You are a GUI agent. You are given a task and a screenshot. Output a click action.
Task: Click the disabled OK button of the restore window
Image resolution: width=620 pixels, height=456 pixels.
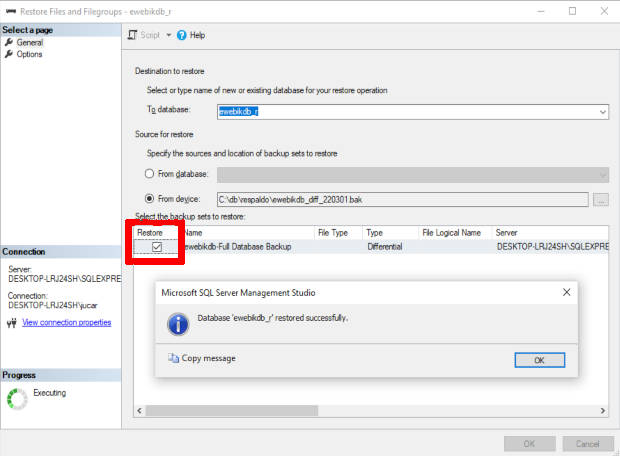point(529,444)
